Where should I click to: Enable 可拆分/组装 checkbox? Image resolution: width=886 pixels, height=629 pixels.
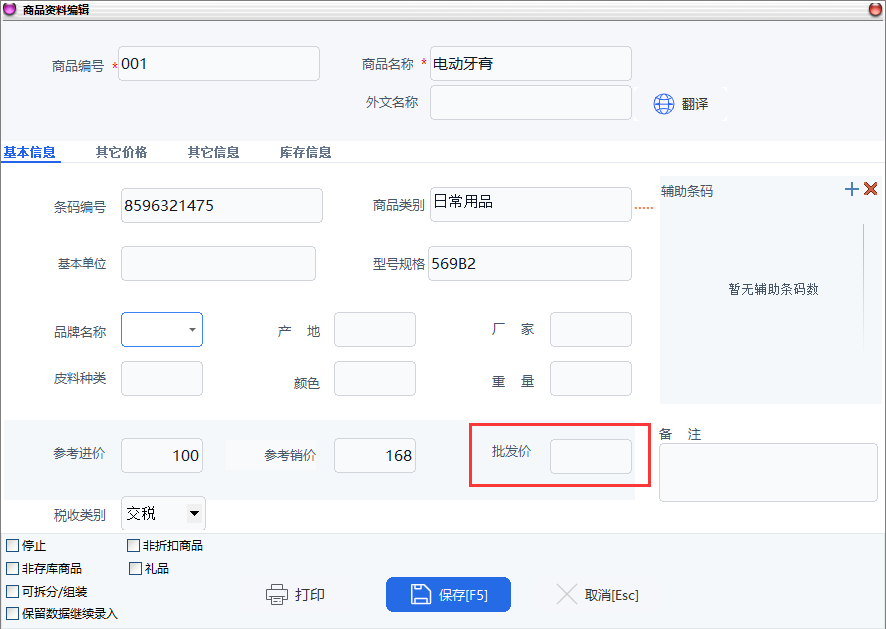point(12,591)
